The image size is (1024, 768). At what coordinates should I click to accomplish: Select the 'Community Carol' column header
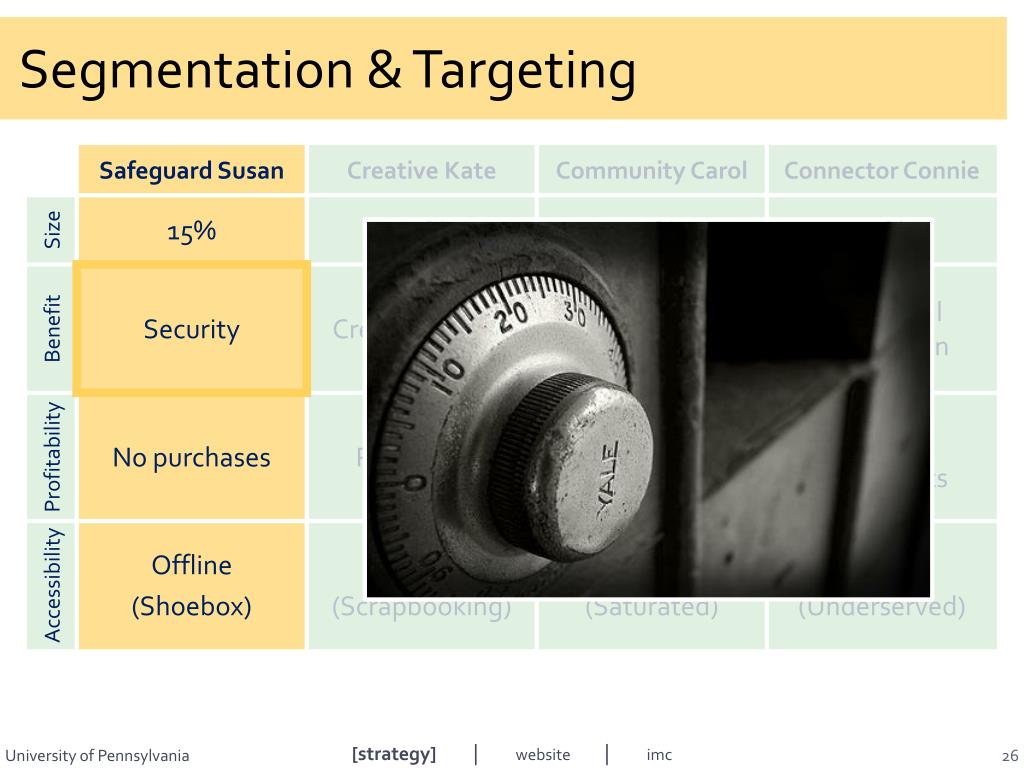pyautogui.click(x=651, y=170)
